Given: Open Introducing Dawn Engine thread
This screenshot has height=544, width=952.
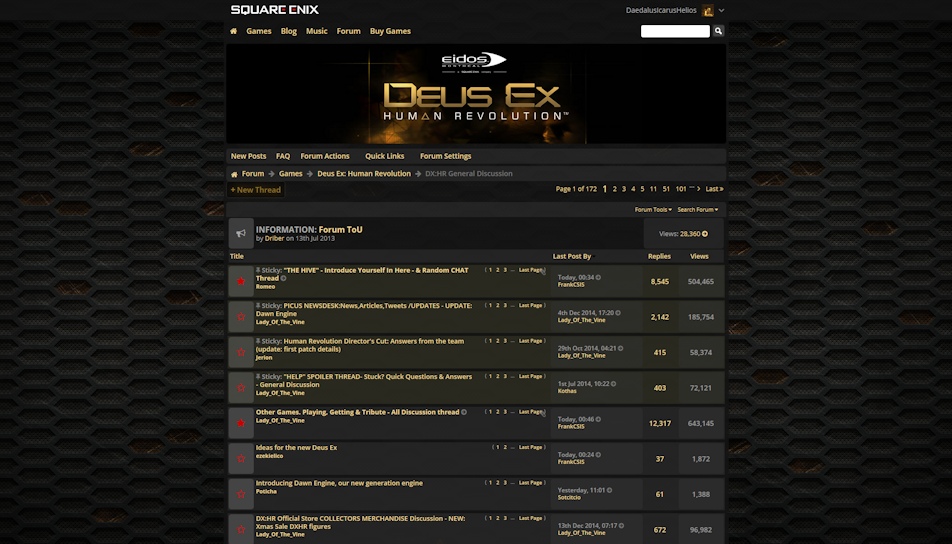Looking at the screenshot, I should (x=339, y=483).
